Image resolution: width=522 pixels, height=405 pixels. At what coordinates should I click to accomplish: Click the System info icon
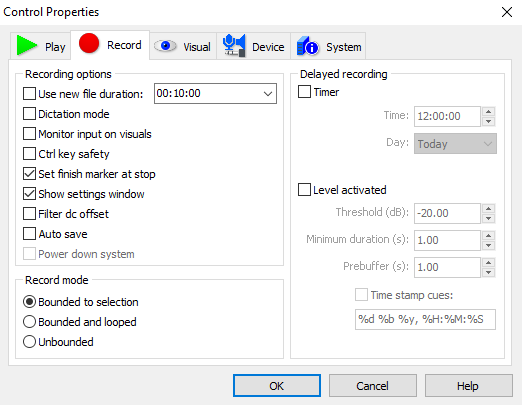click(308, 46)
